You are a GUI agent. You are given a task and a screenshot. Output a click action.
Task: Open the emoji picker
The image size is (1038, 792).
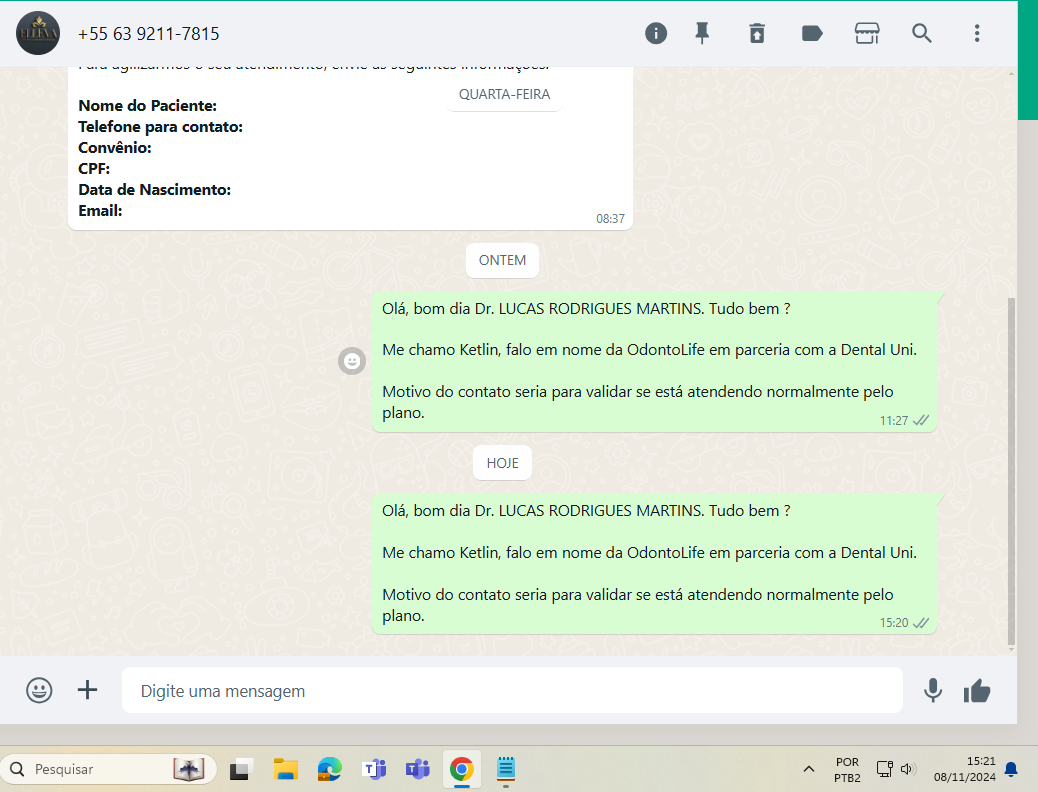[x=39, y=690]
